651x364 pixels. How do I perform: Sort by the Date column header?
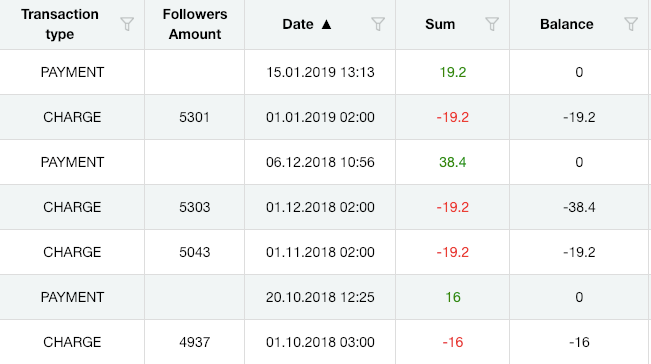298,24
